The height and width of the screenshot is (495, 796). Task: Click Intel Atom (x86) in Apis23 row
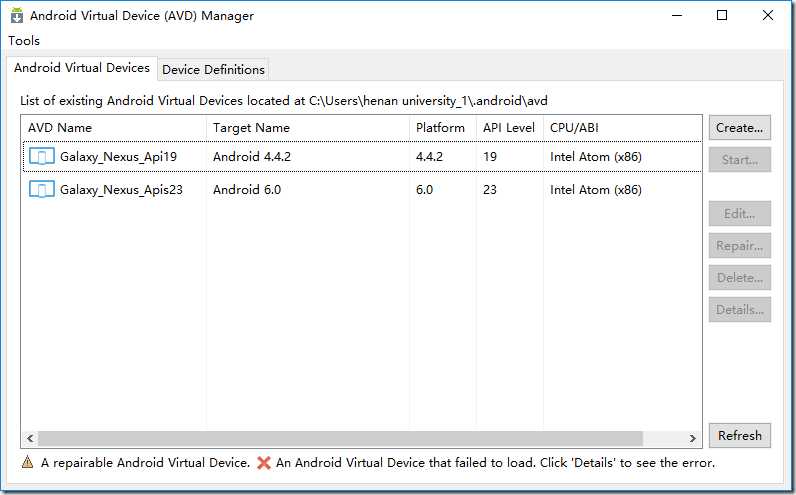[596, 189]
